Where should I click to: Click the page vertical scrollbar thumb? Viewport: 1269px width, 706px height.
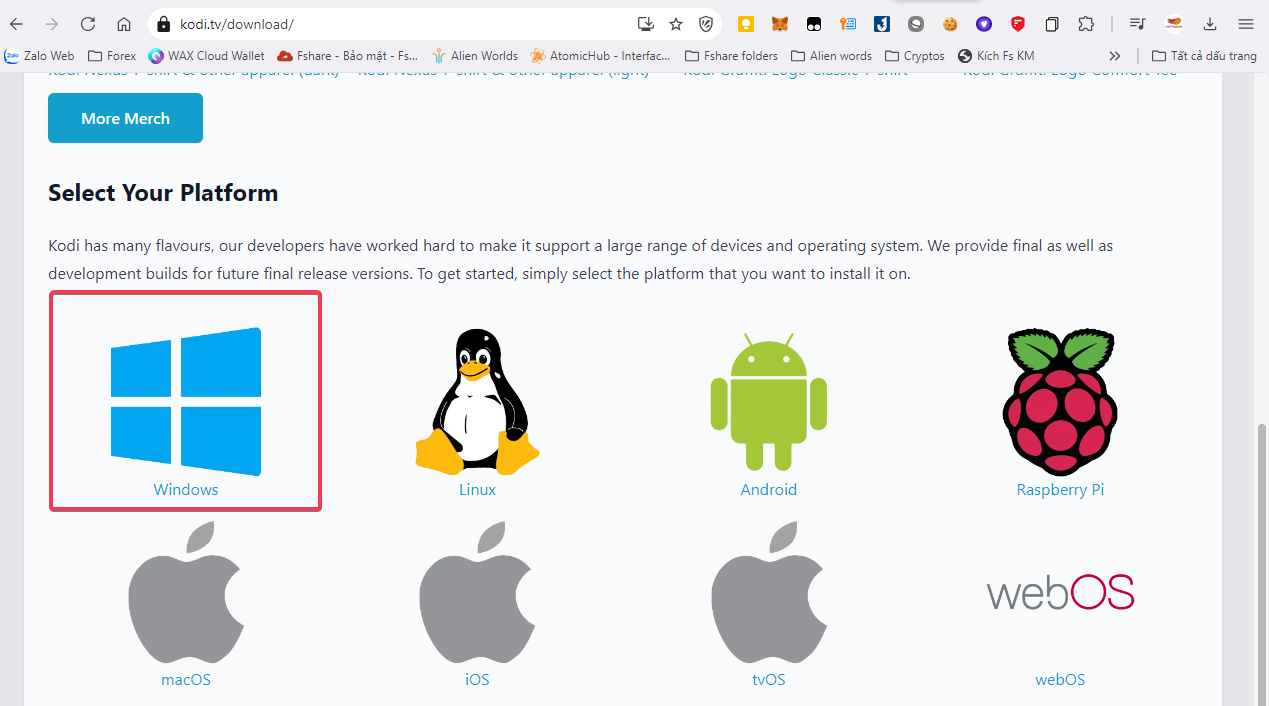point(1261,562)
